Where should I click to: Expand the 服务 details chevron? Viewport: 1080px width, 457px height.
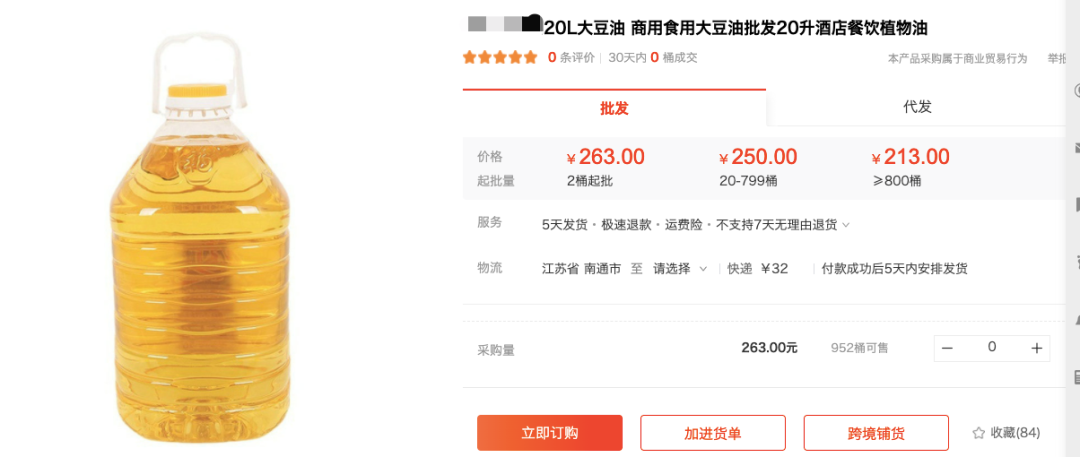tap(846, 225)
